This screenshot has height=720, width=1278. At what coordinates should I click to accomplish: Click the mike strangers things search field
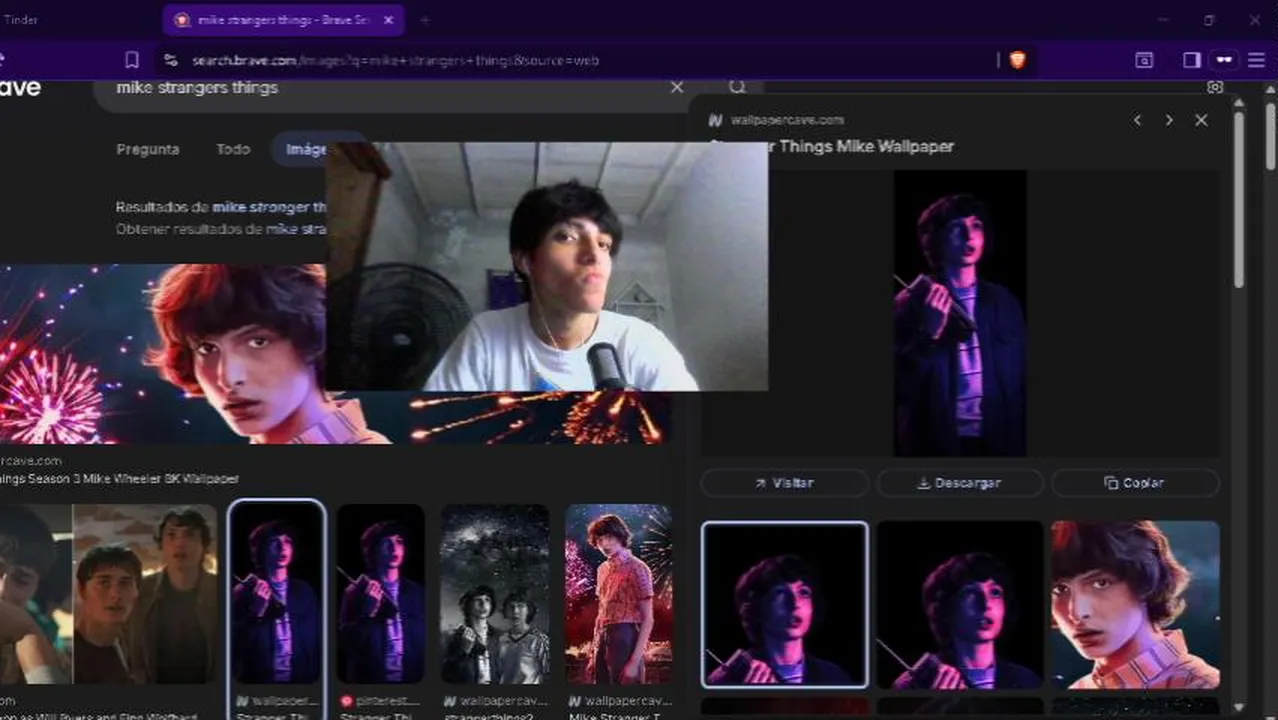pyautogui.click(x=390, y=88)
